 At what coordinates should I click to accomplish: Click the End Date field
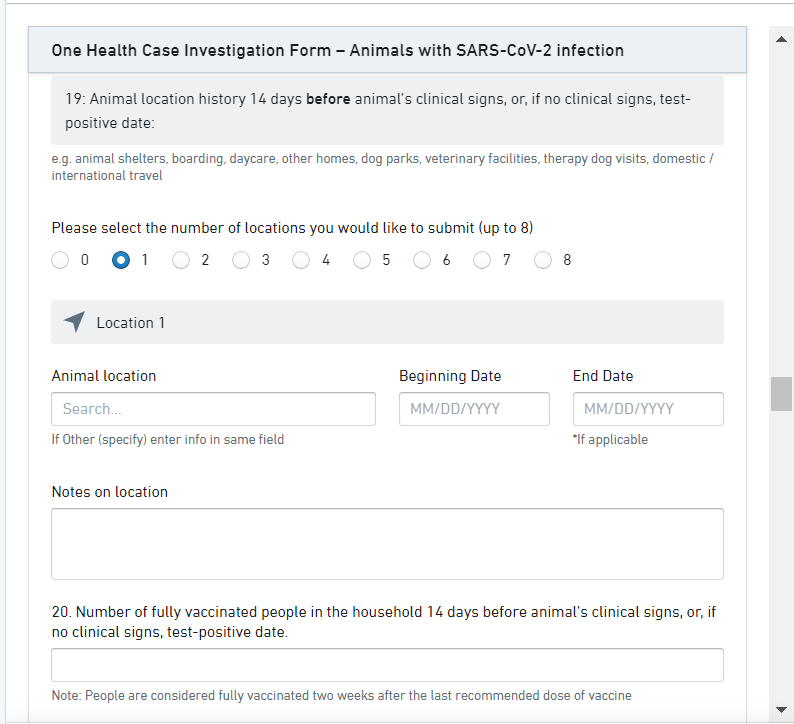(x=648, y=409)
